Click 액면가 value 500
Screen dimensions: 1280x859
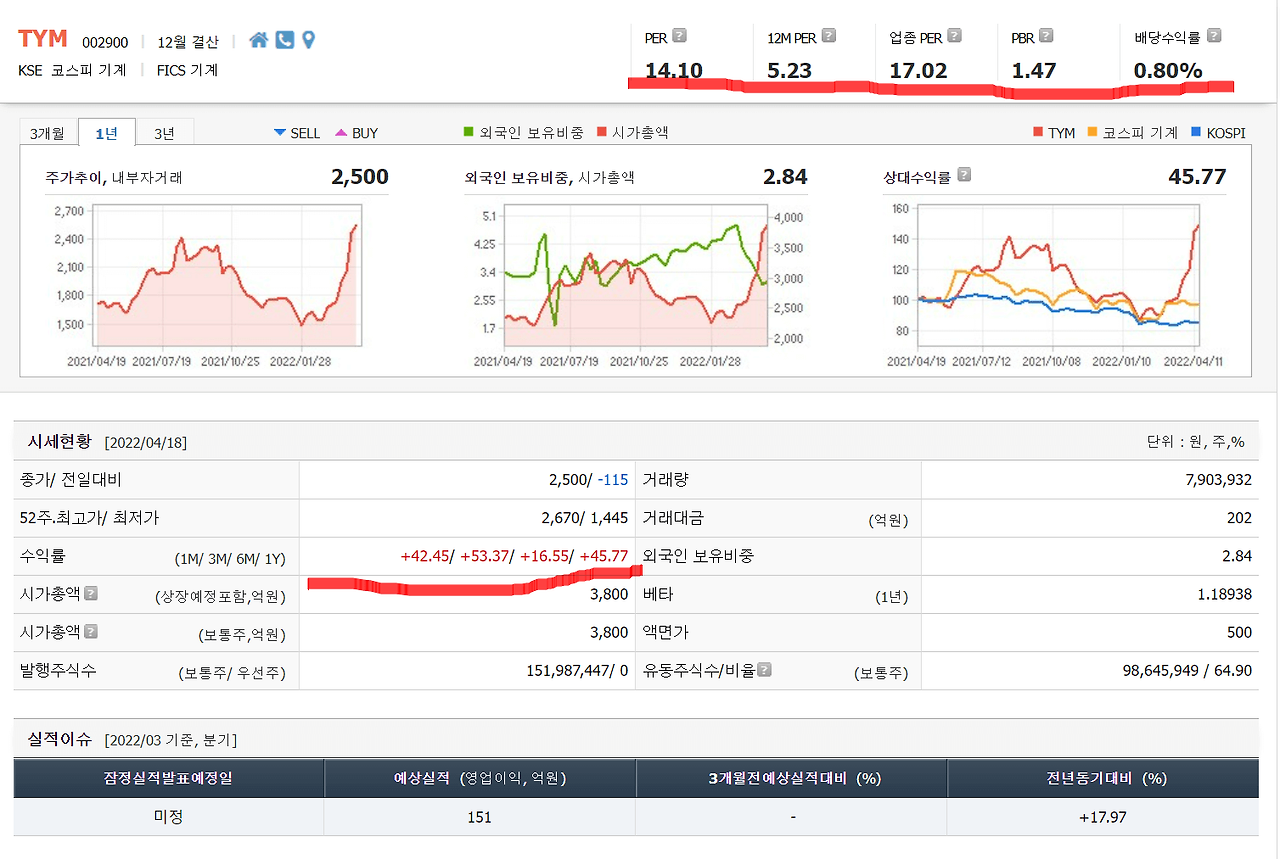(1240, 632)
